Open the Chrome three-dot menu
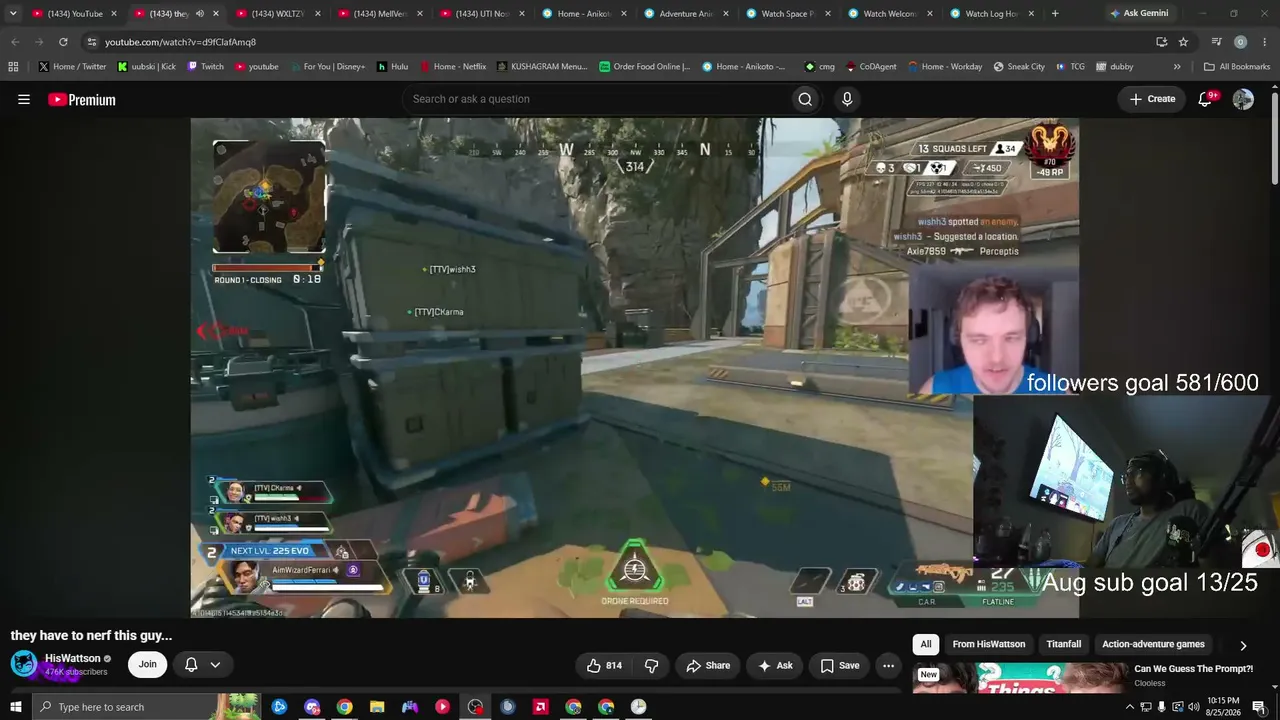 point(1264,42)
